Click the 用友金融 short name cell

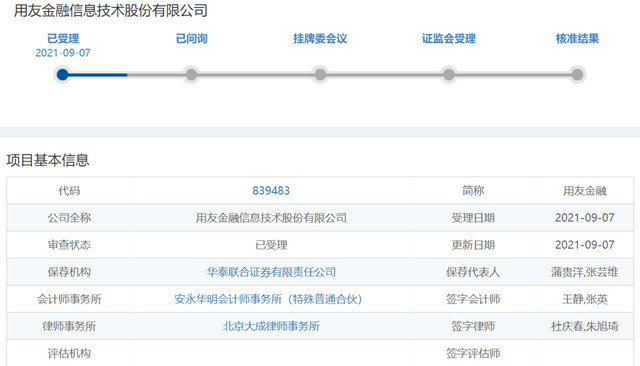click(x=584, y=191)
